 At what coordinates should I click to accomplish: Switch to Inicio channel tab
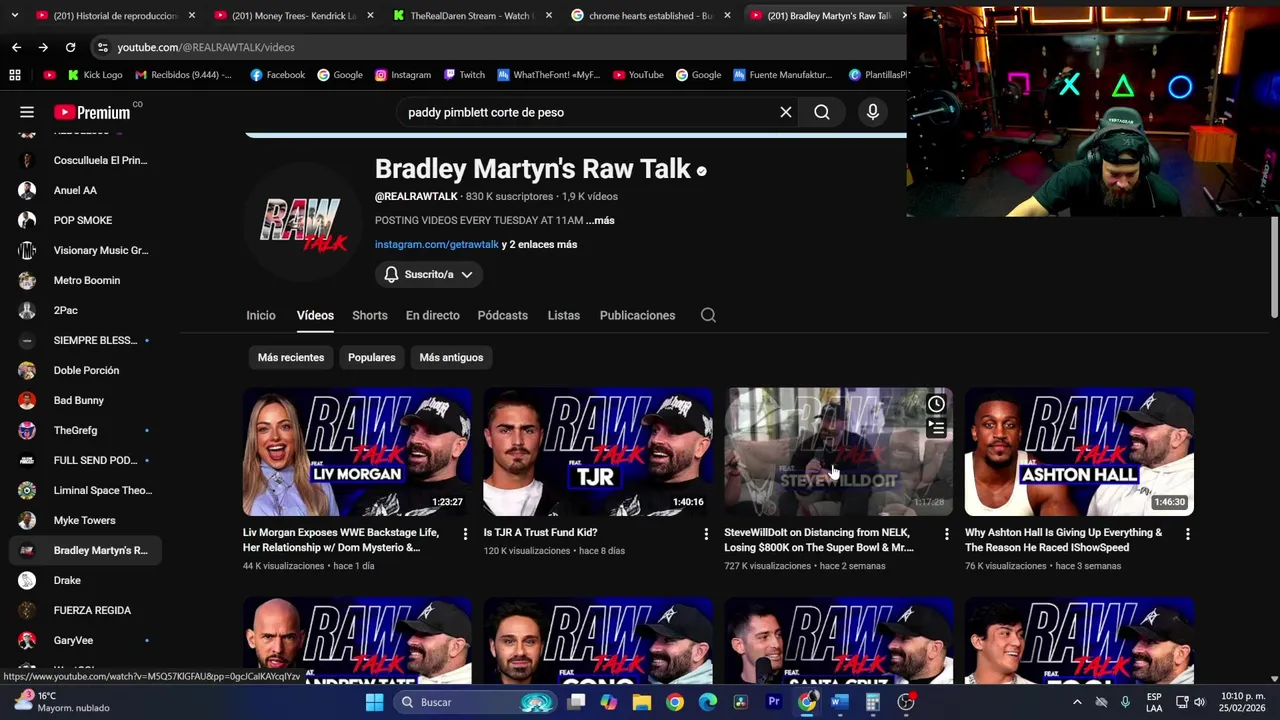(261, 315)
